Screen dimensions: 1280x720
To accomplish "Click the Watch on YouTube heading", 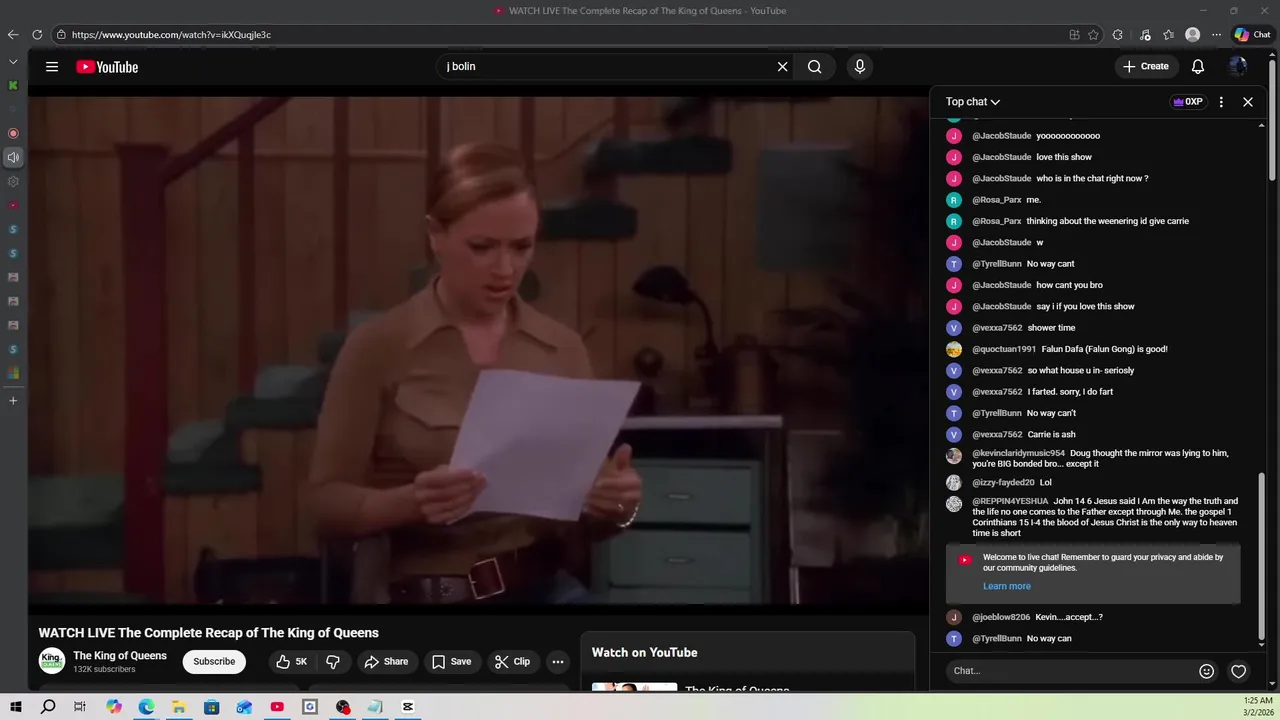I will (x=644, y=652).
